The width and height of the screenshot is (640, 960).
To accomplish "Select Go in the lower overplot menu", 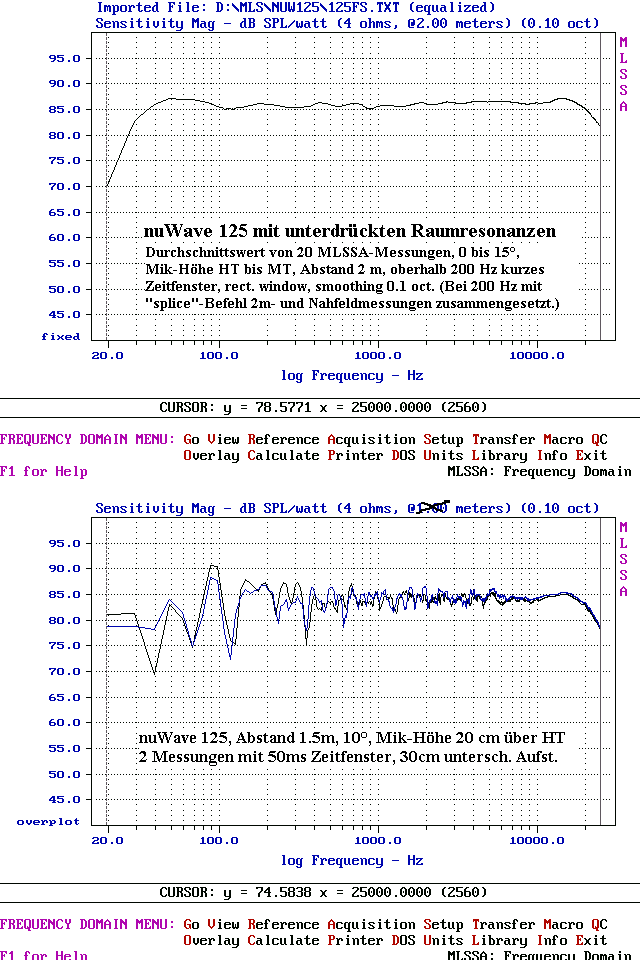I will tap(191, 924).
